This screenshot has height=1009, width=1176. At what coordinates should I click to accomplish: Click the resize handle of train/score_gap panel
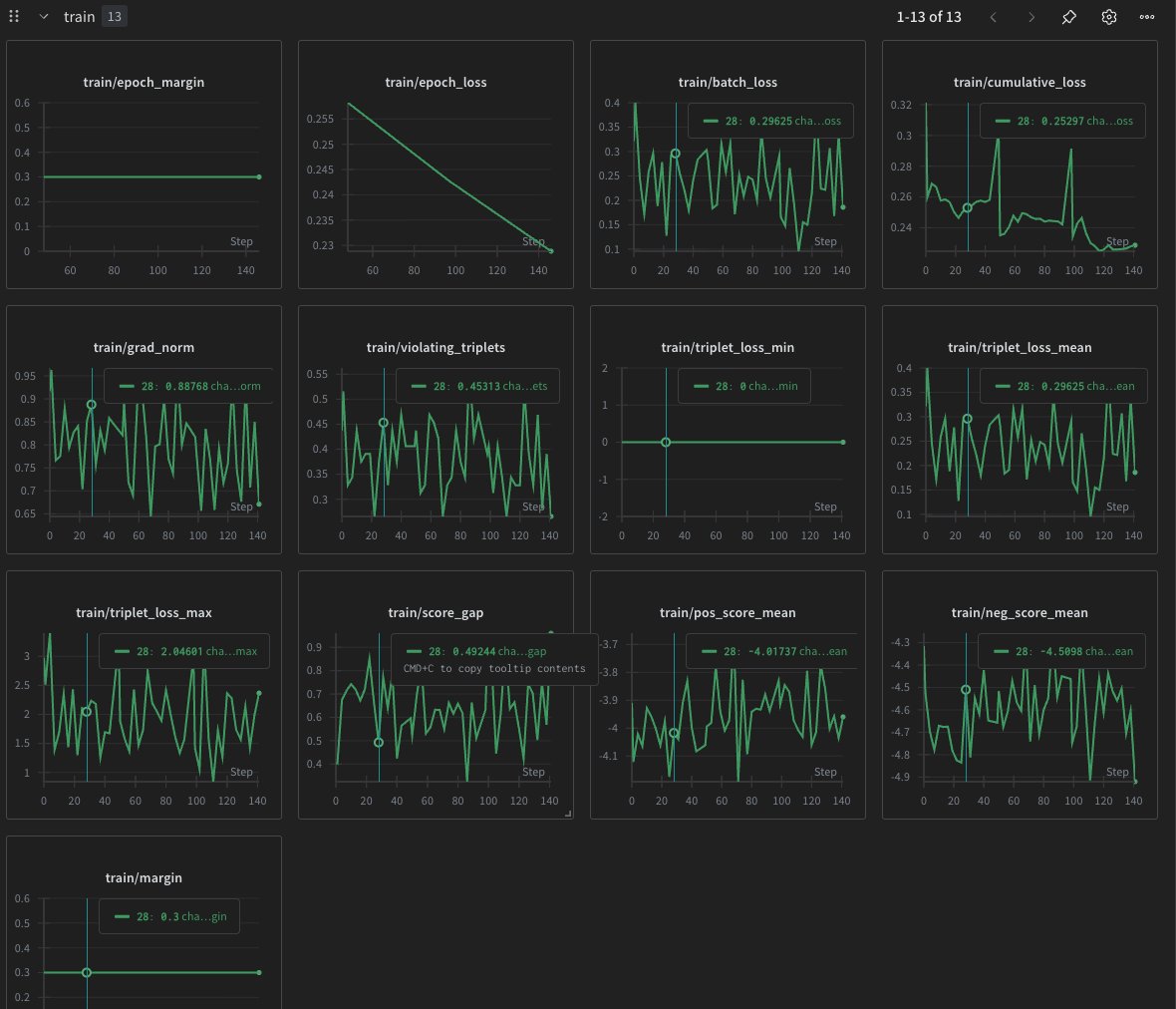click(568, 814)
